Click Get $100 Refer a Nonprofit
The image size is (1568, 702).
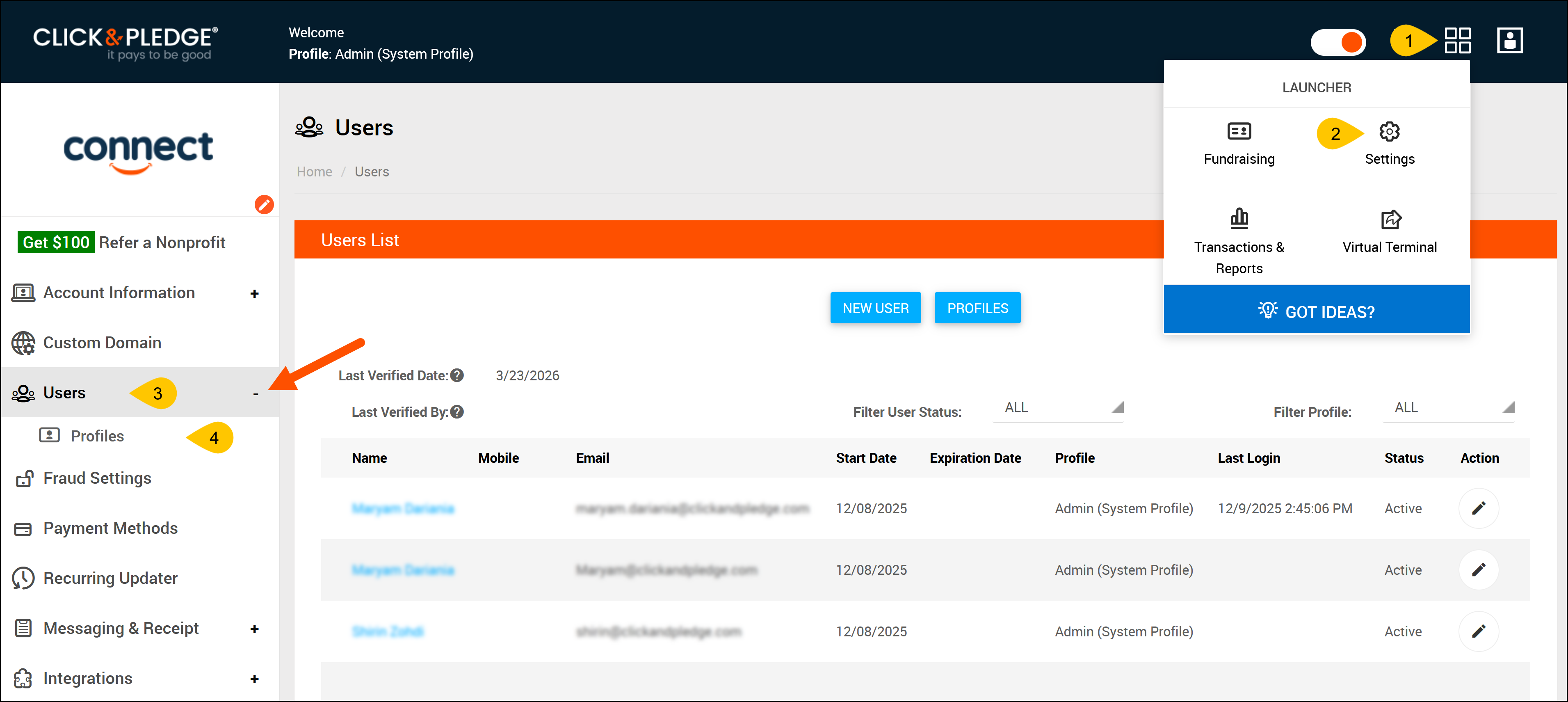click(121, 242)
